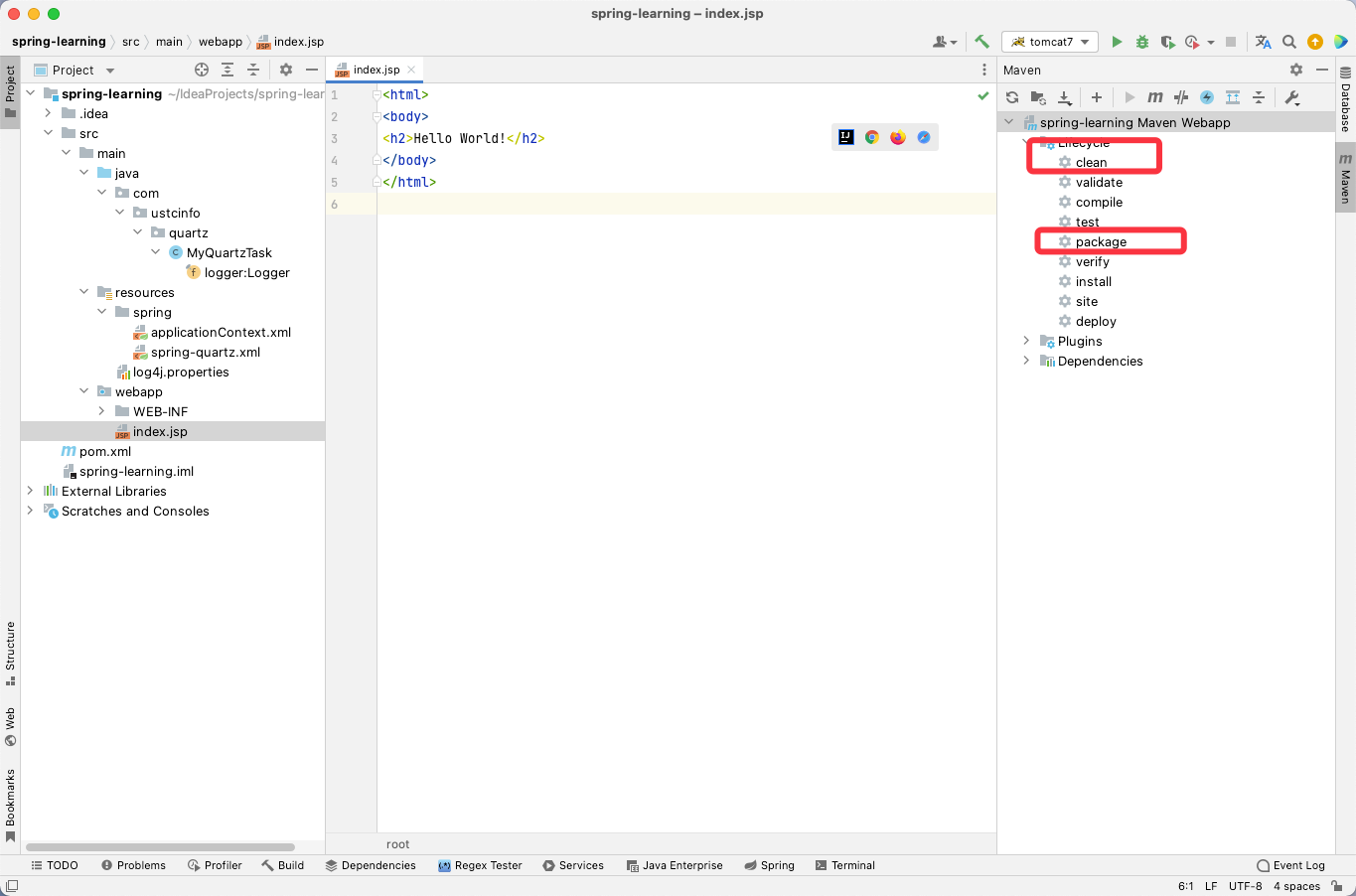The width and height of the screenshot is (1356, 896).
Task: Expand Maven Dependencies node
Action: tap(1026, 361)
